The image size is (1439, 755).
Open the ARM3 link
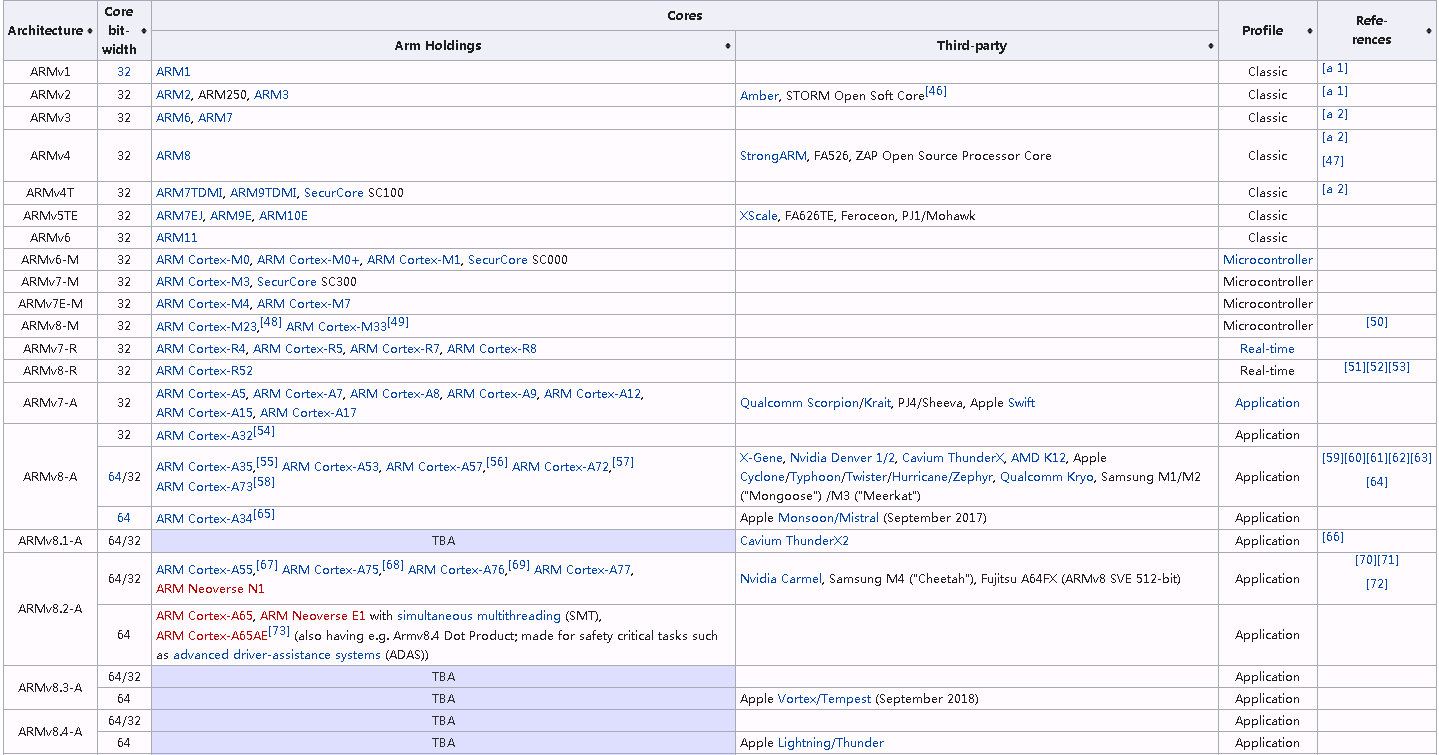pos(271,95)
